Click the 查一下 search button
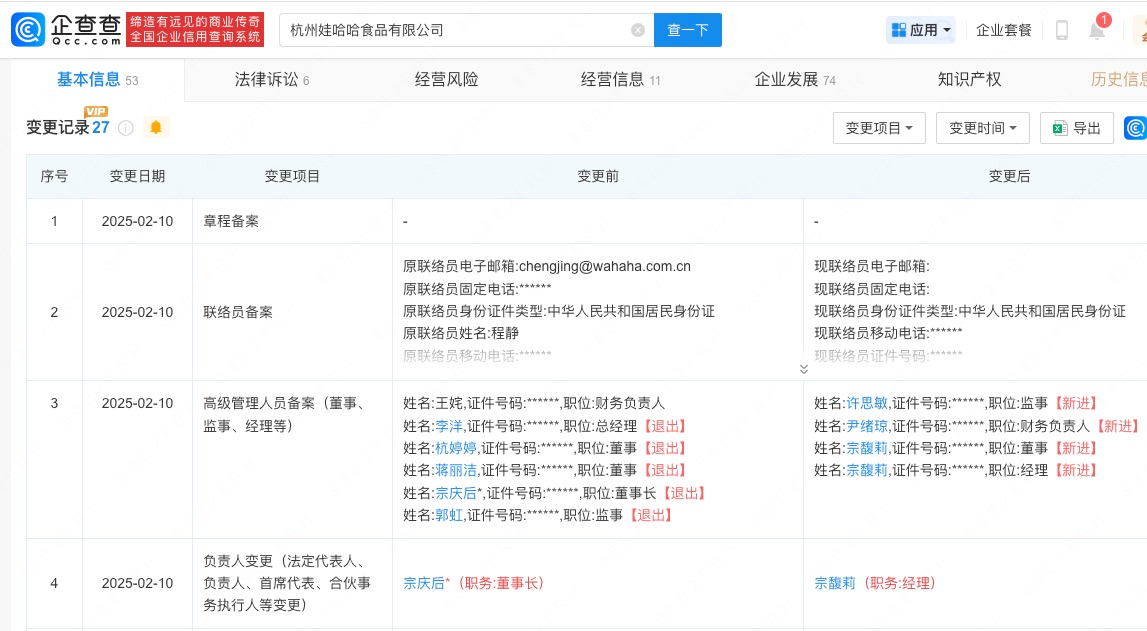 [688, 30]
